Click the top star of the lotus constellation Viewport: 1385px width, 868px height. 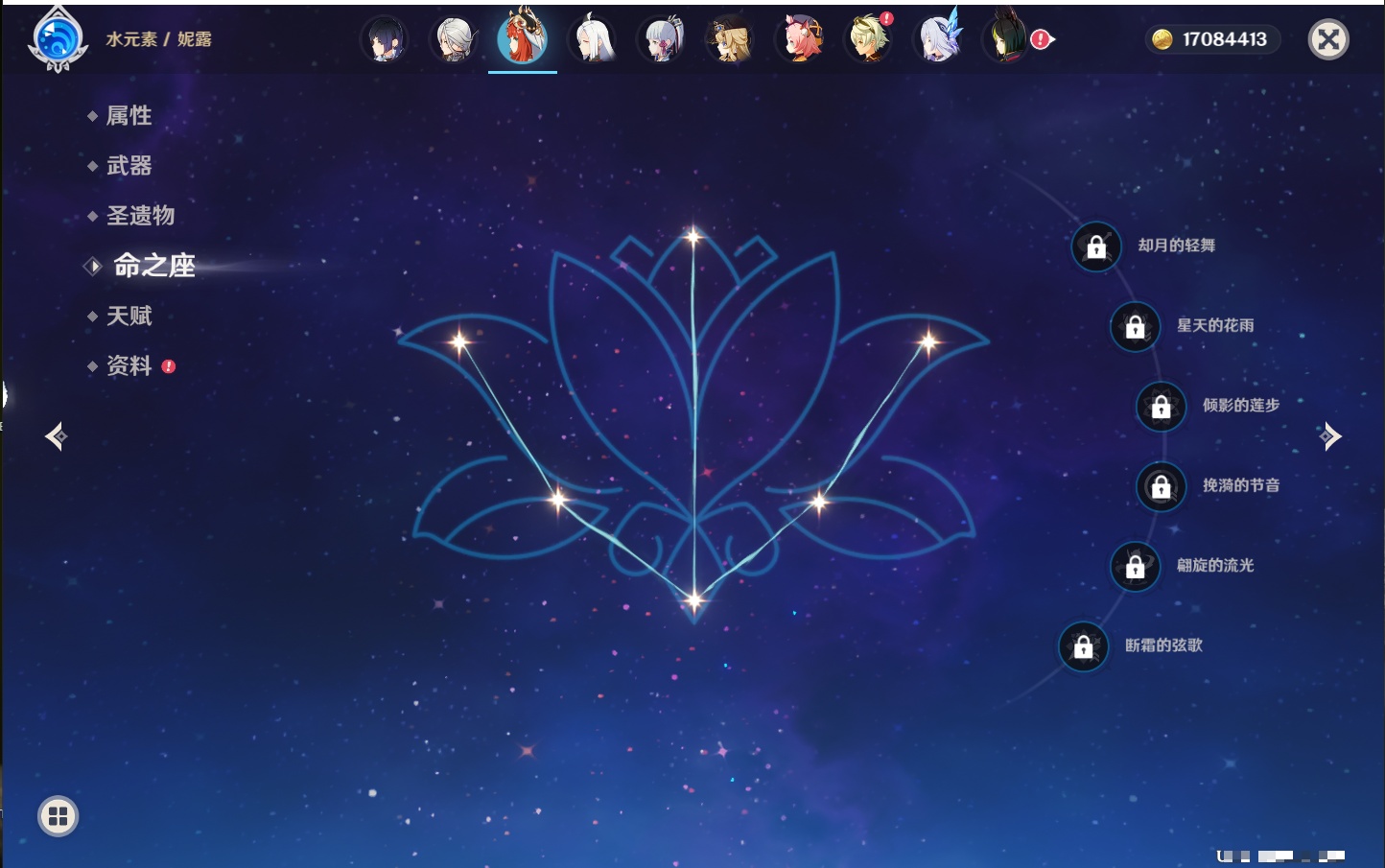tap(692, 236)
